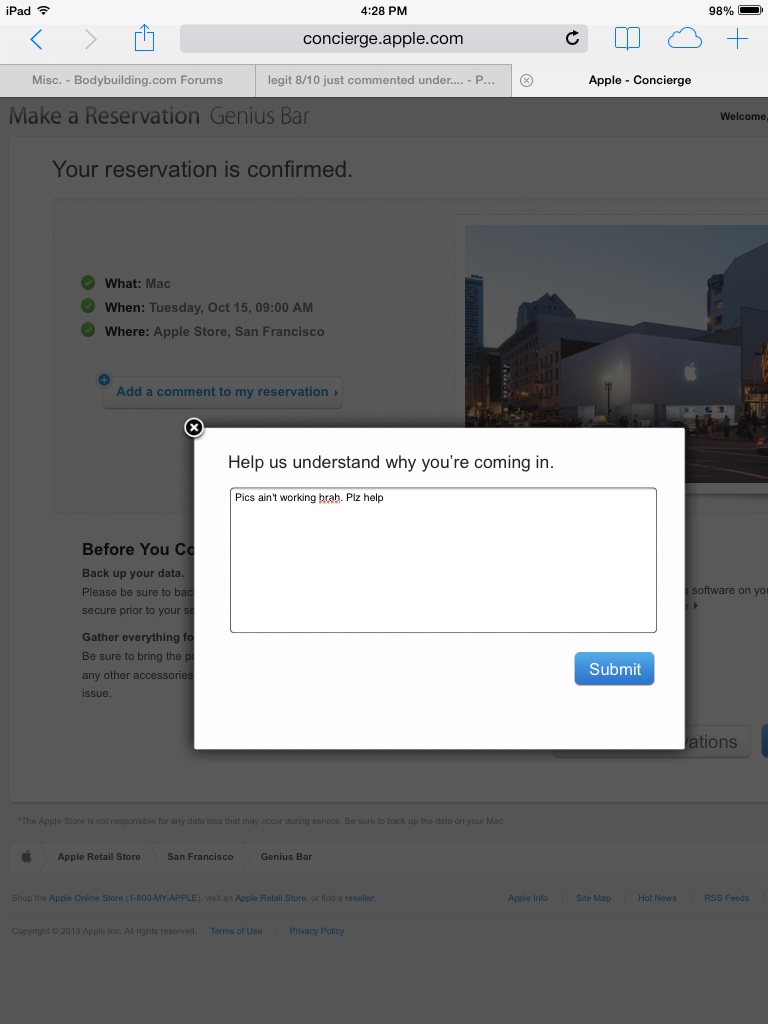Viewport: 768px width, 1024px height.
Task: Click the reseller footer link
Action: click(x=360, y=898)
